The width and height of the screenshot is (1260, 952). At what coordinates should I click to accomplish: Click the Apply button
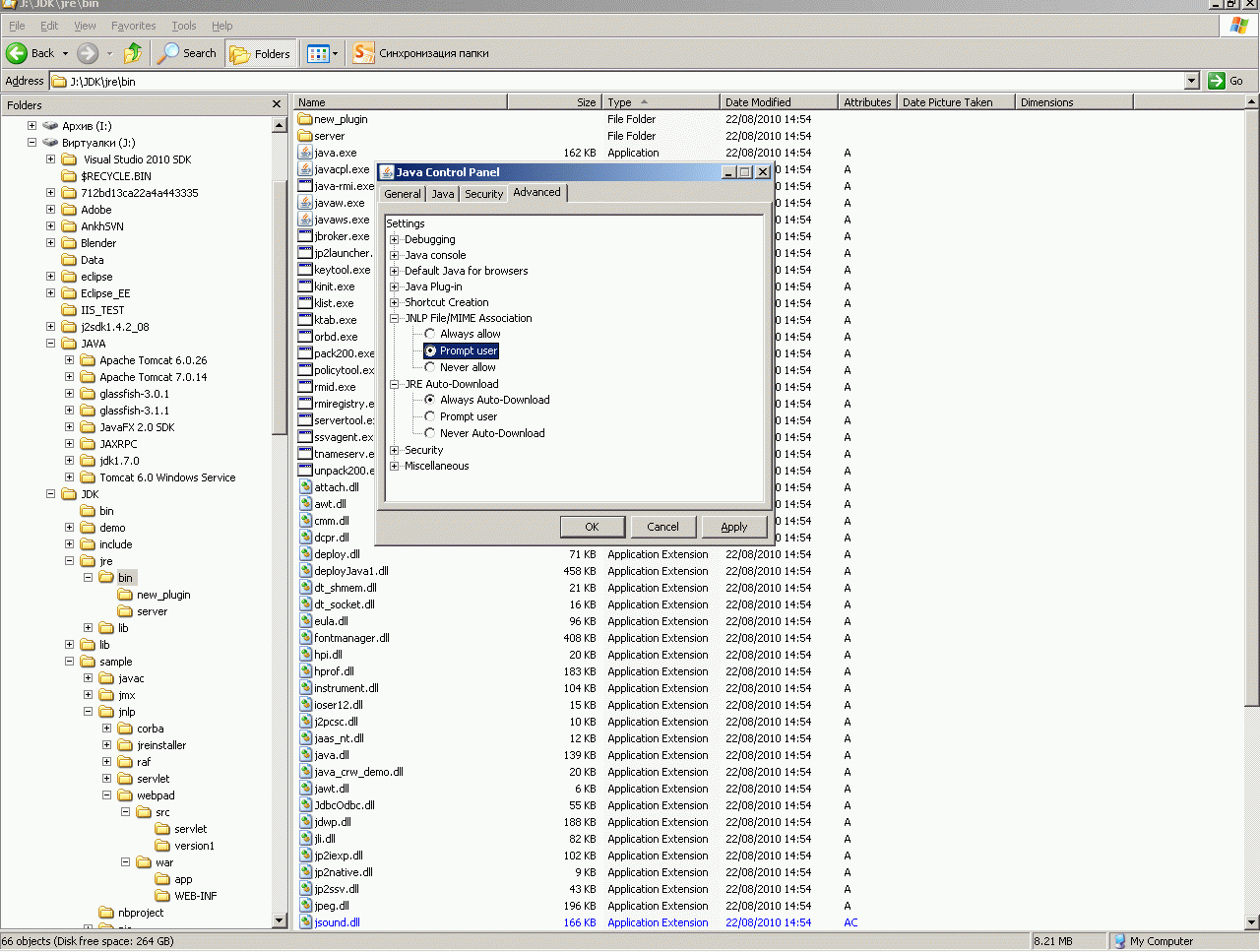click(733, 527)
